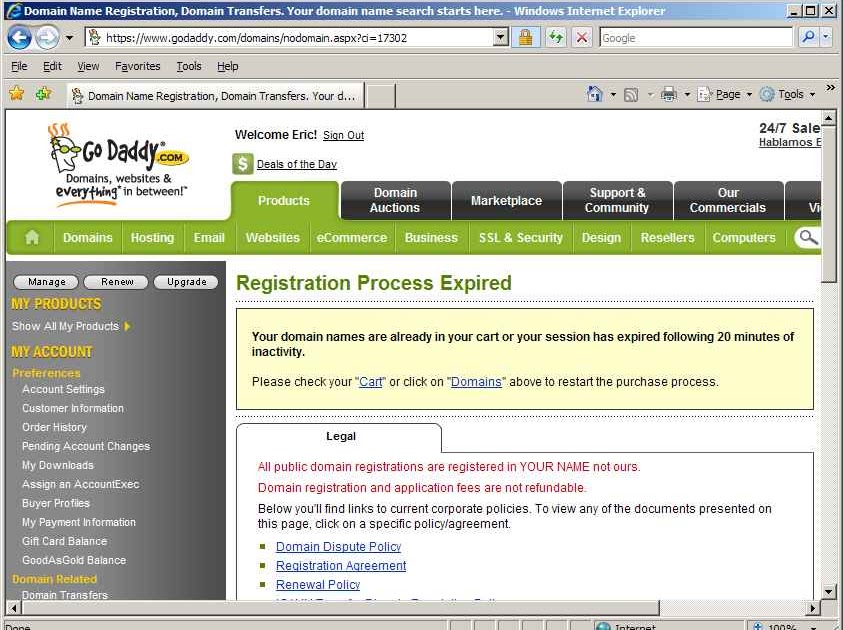This screenshot has width=843, height=630.
Task: Open a new blank browser tab
Action: click(381, 96)
